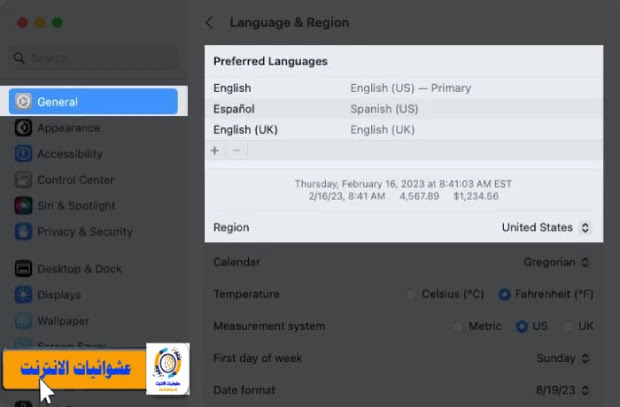The image size is (620, 407).
Task: Open First day of week Sunday dropdown
Action: click(563, 357)
